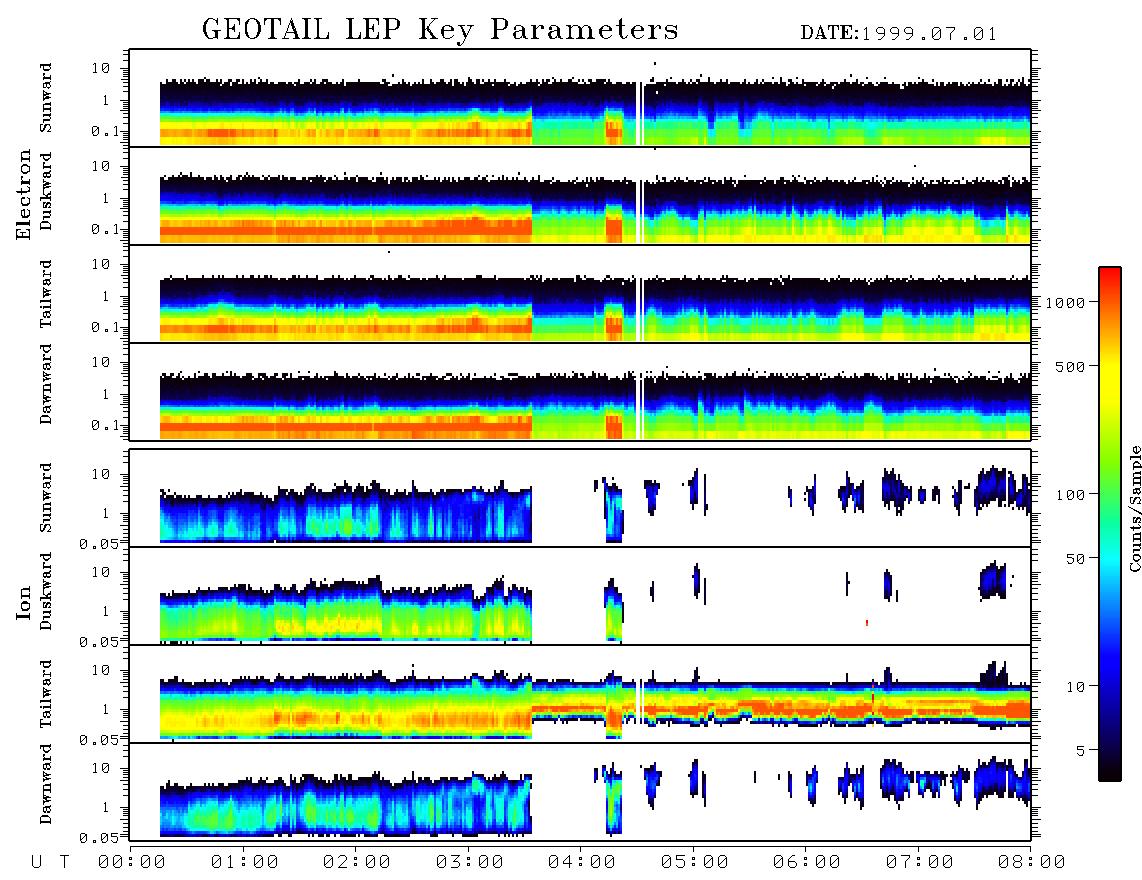Select the 5 color bar tick label

click(1081, 750)
